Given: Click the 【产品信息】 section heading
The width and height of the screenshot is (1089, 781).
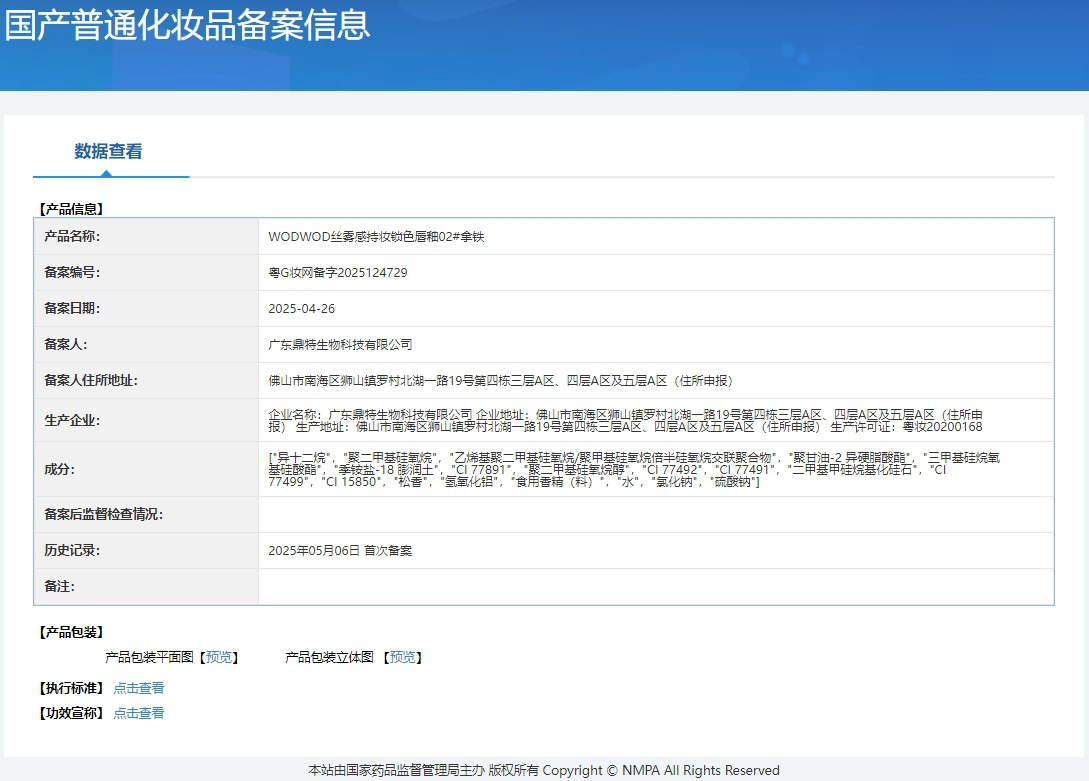Looking at the screenshot, I should click(x=70, y=209).
